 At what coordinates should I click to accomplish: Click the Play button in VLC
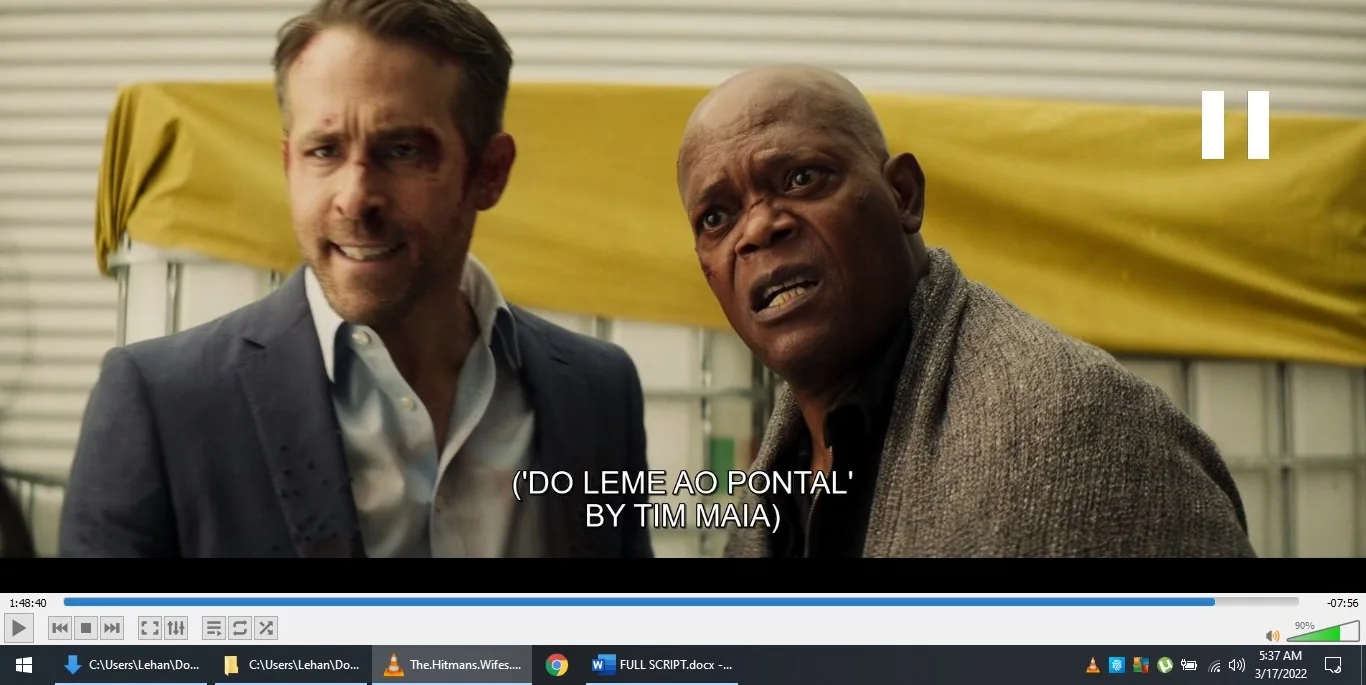click(19, 628)
